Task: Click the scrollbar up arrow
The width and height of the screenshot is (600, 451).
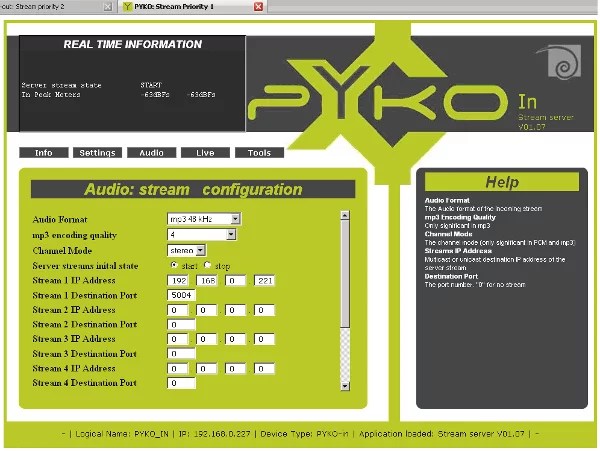Action: (x=345, y=214)
